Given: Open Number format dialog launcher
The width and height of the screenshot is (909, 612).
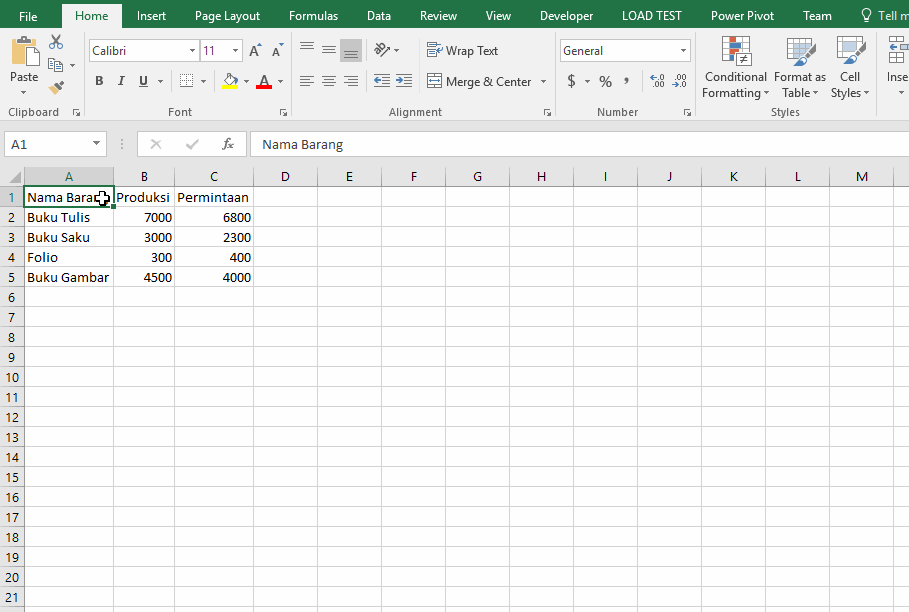Looking at the screenshot, I should click(688, 112).
